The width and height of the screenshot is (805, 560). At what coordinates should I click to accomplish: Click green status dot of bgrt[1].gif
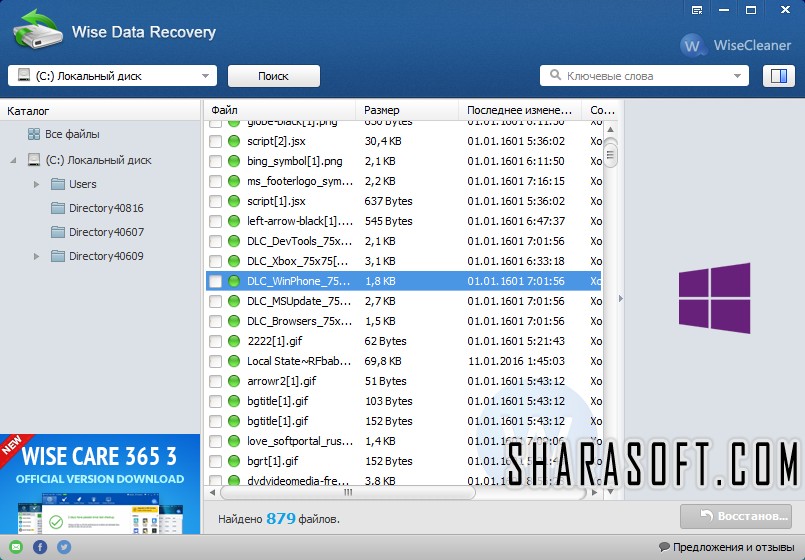click(234, 461)
